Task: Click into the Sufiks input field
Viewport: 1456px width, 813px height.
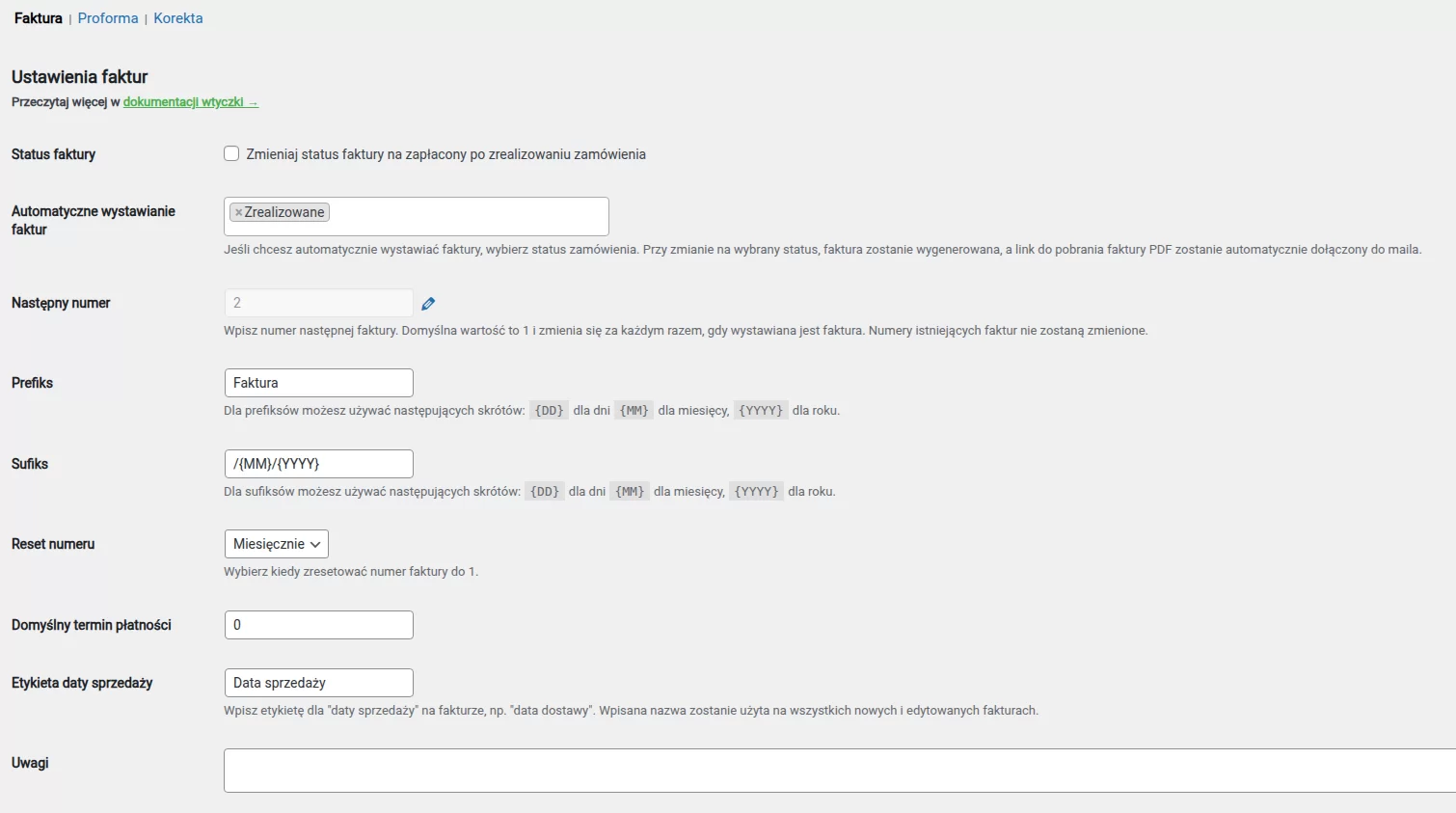Action: 318,464
